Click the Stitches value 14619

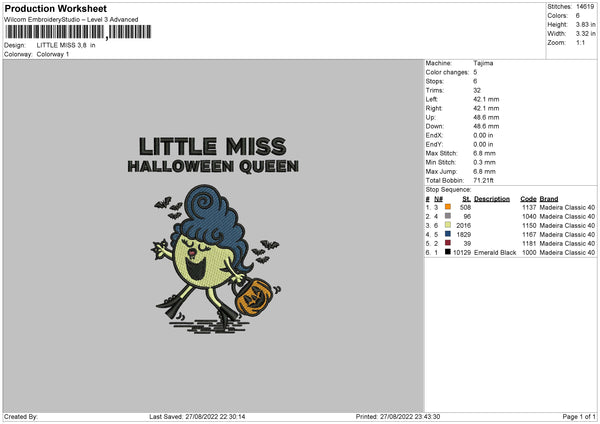pos(585,7)
